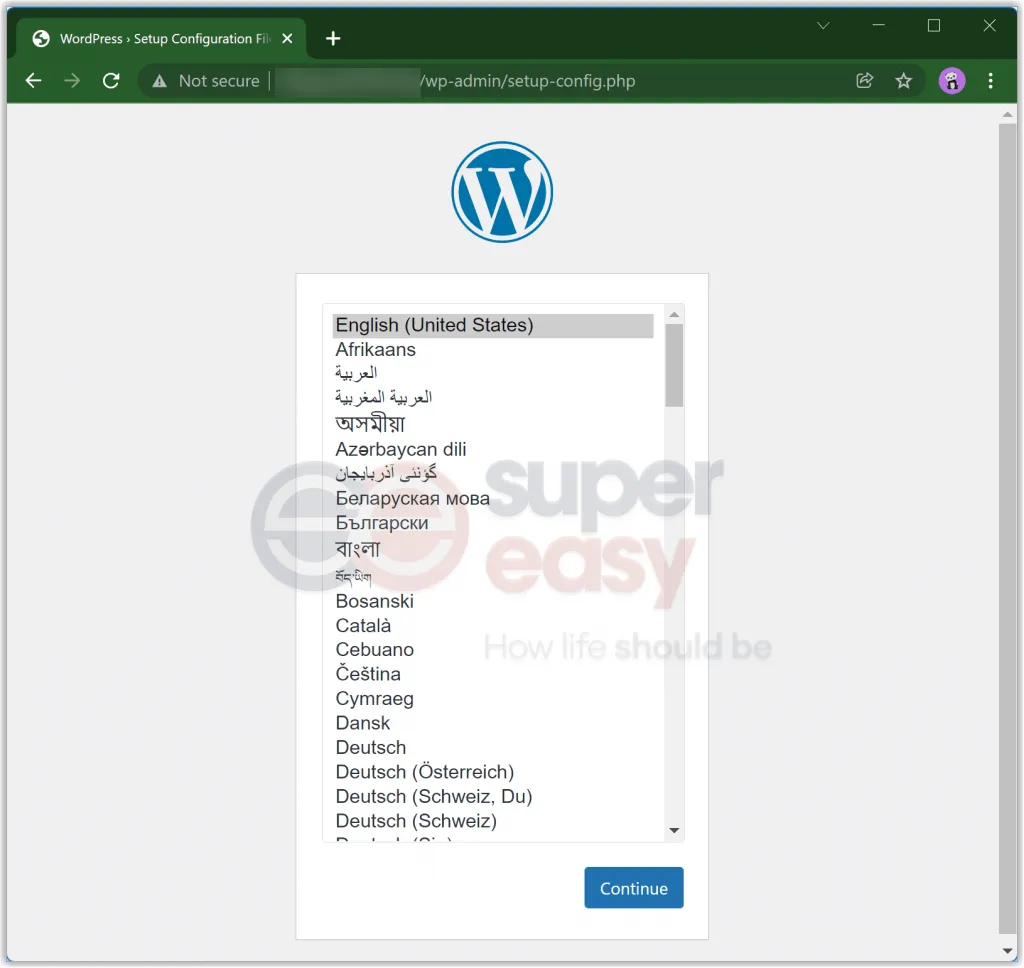Select Dansk language option
This screenshot has height=968, width=1024.
click(x=493, y=723)
